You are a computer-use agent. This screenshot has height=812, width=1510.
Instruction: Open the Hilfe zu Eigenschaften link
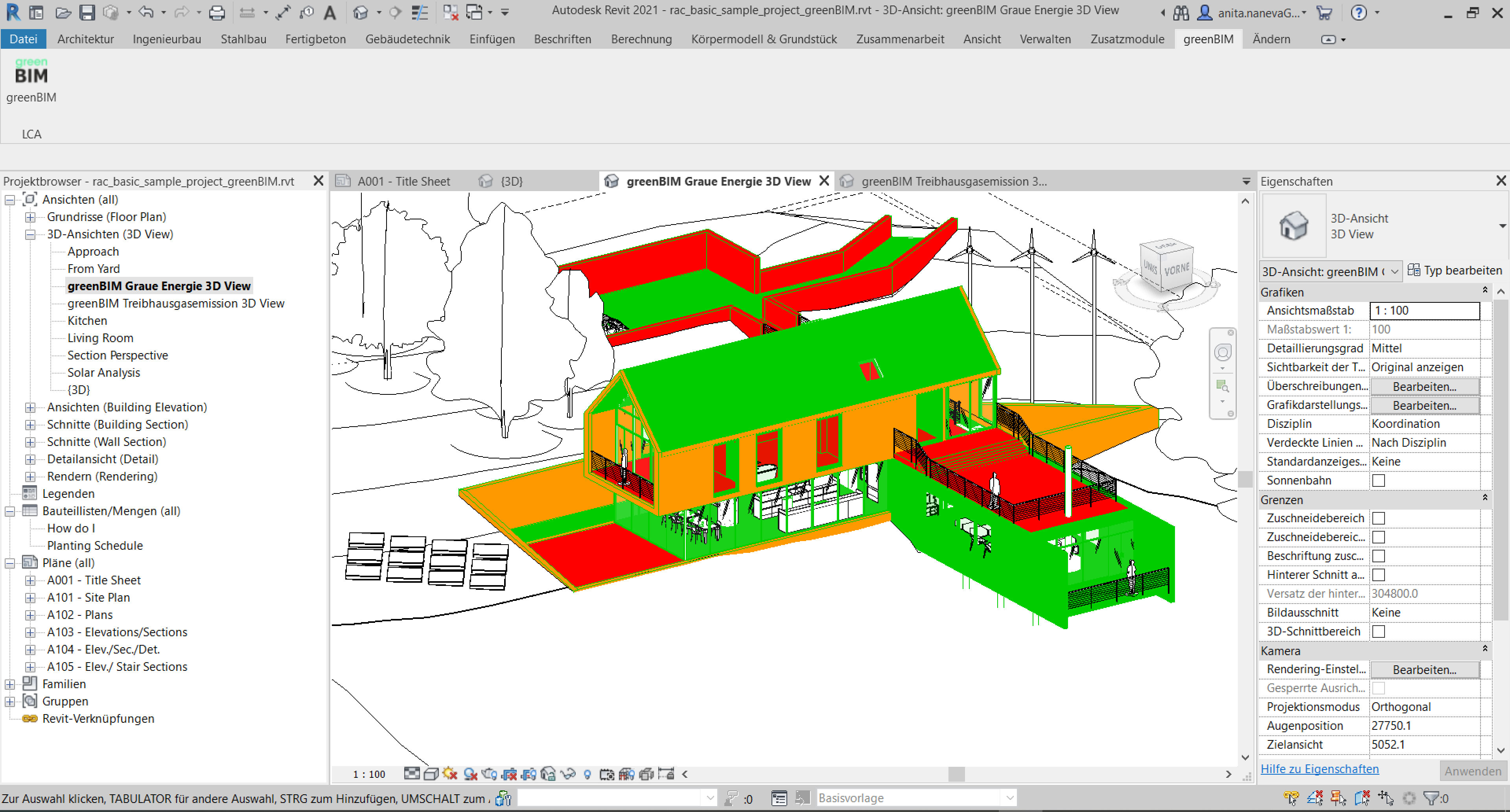[1320, 769]
